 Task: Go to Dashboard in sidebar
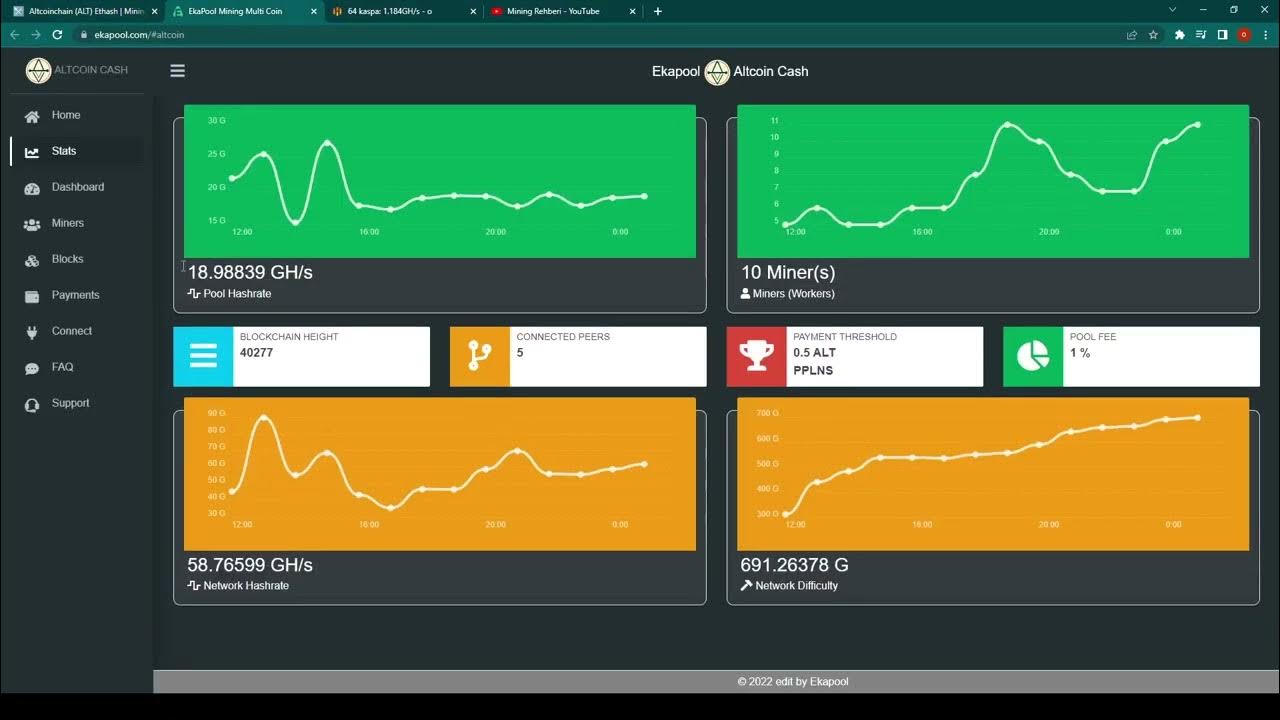(x=77, y=187)
